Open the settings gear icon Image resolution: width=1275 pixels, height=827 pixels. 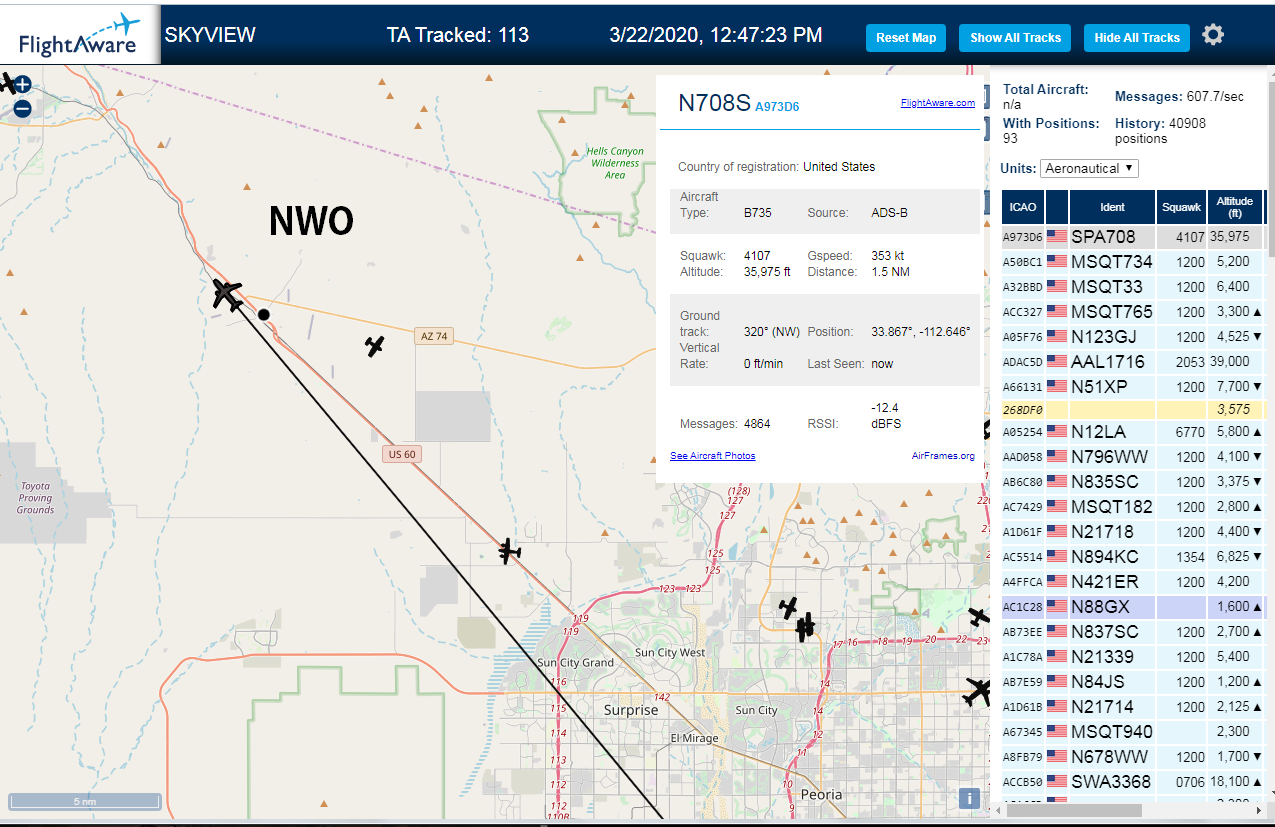click(x=1213, y=35)
